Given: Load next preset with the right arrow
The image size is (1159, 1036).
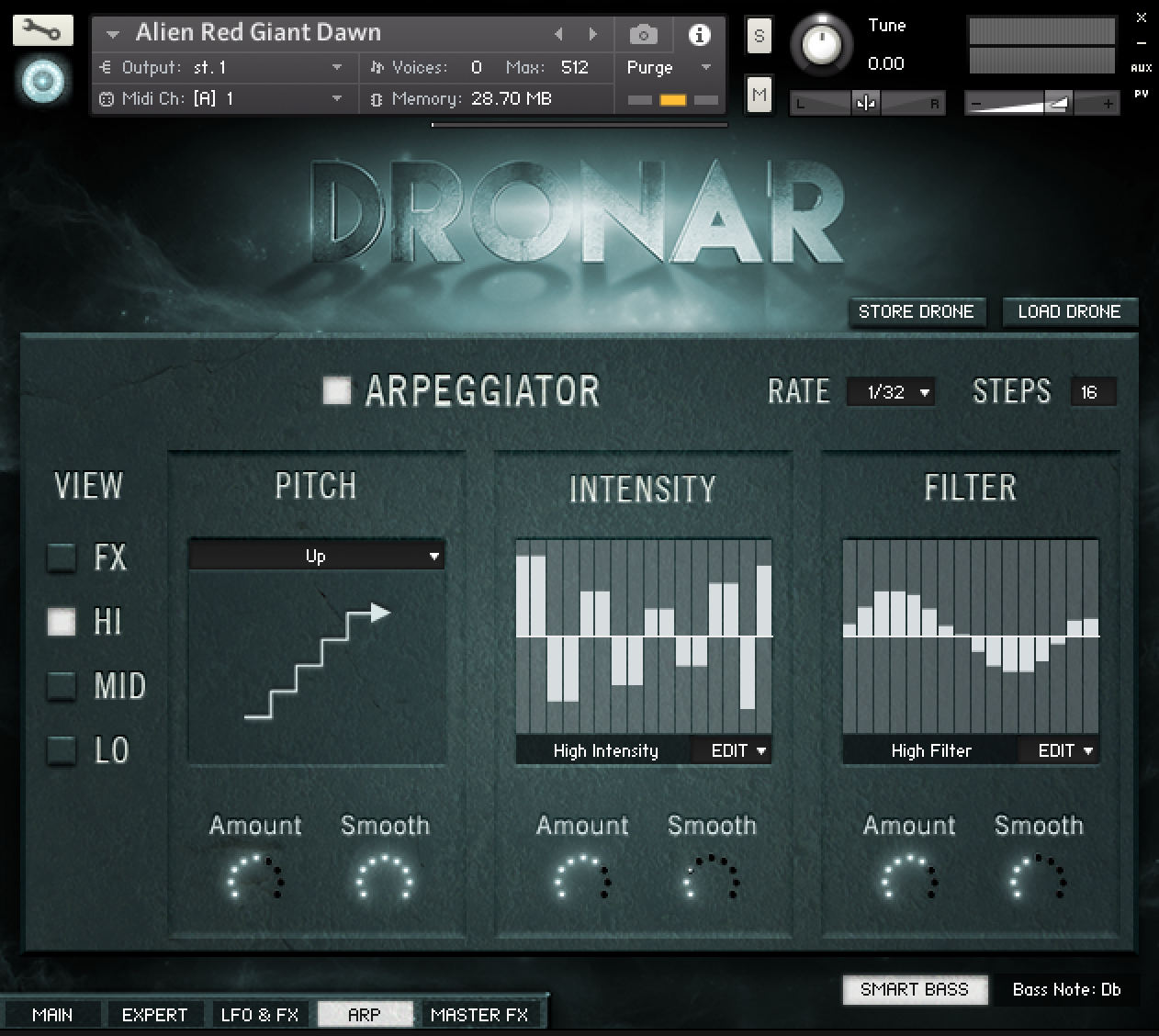Looking at the screenshot, I should click(x=591, y=33).
